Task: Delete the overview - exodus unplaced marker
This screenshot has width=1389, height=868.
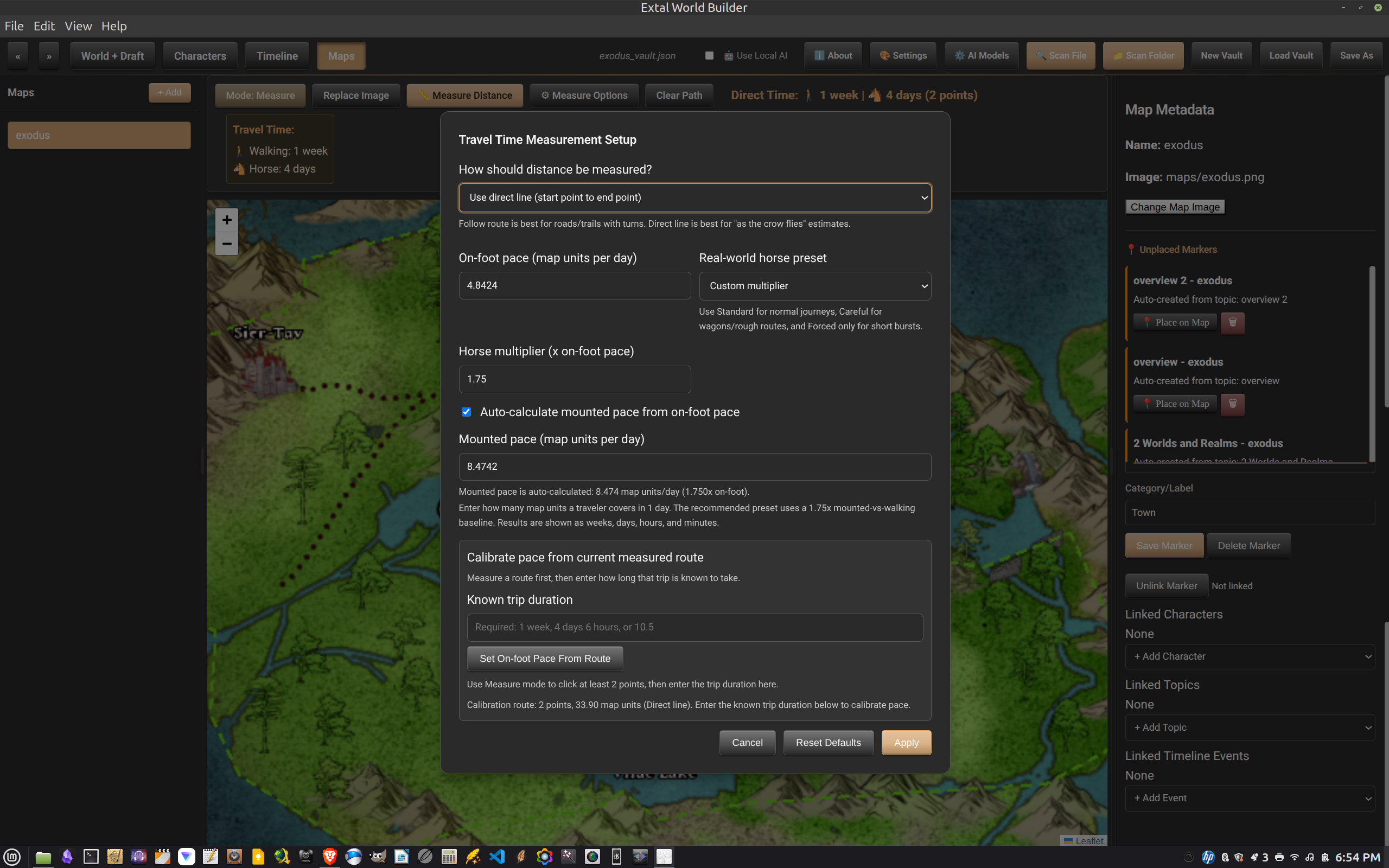Action: (x=1232, y=404)
